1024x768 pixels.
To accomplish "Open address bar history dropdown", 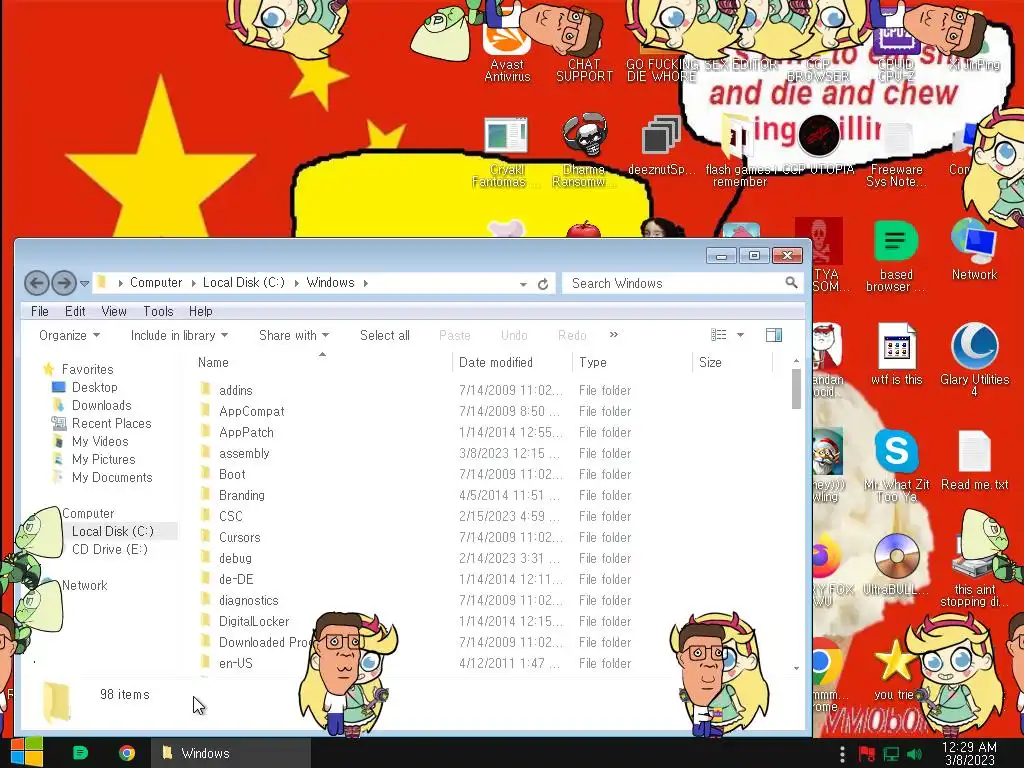I will (x=523, y=284).
